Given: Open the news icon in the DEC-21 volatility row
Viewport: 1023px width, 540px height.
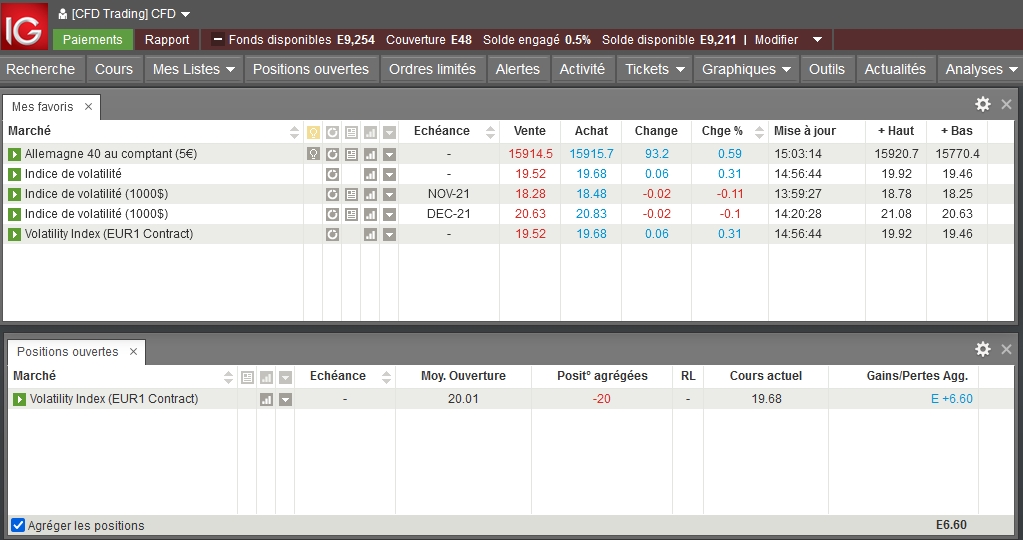Looking at the screenshot, I should click(351, 214).
